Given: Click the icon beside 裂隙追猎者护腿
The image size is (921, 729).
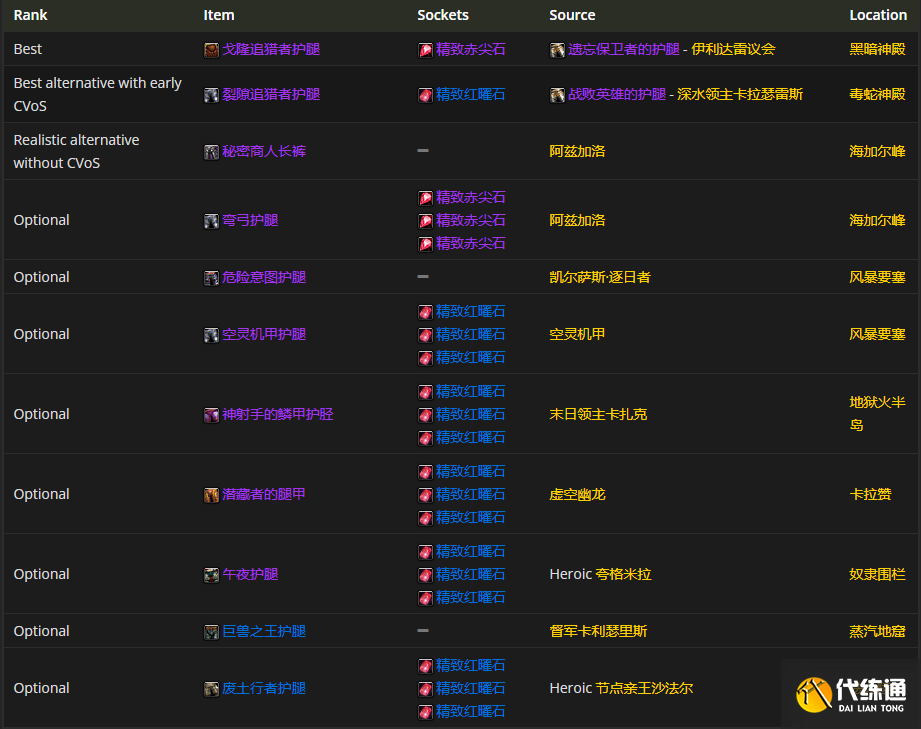Looking at the screenshot, I should [211, 94].
